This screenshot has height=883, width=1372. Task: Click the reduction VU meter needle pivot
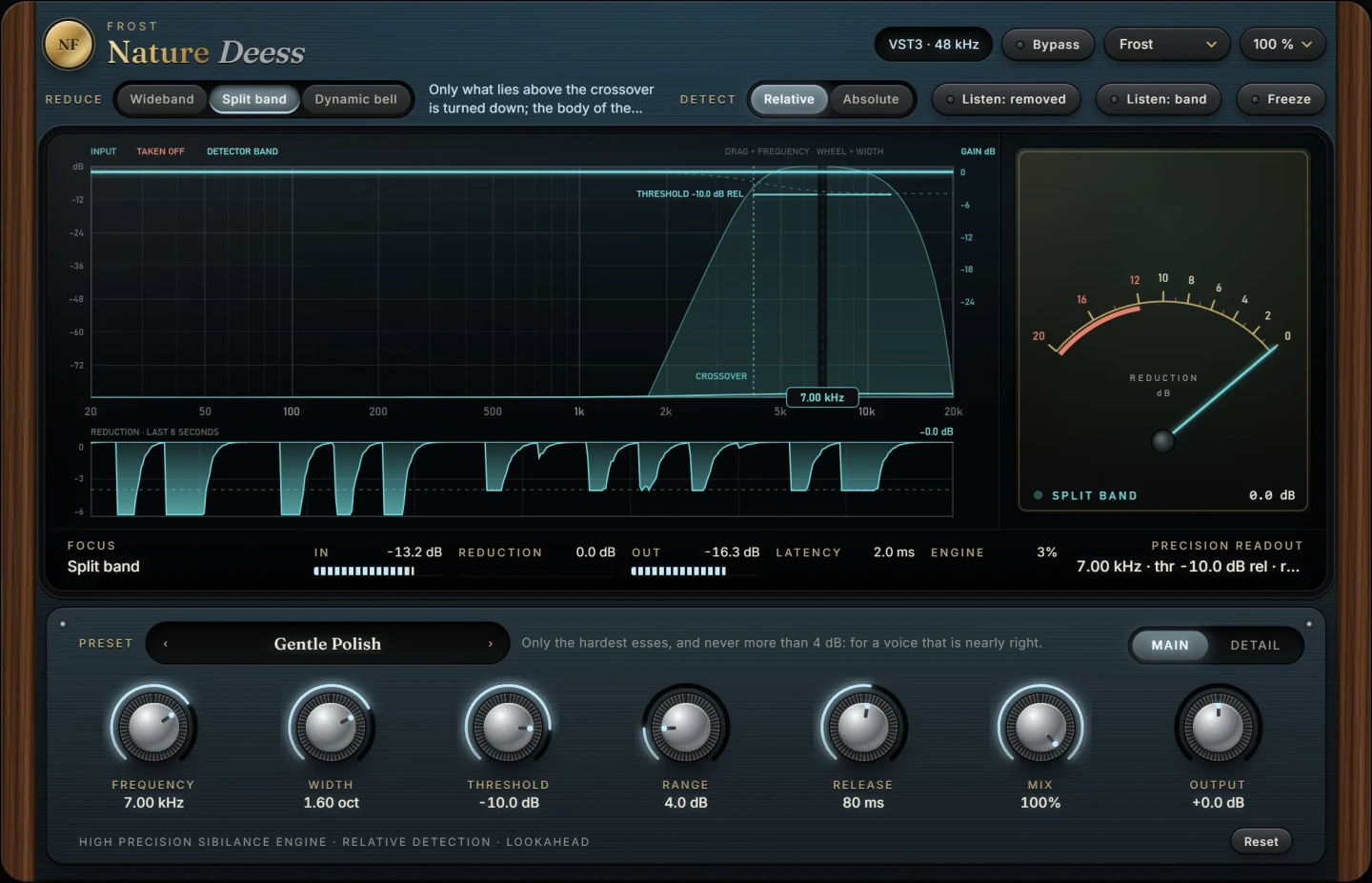tap(1162, 441)
